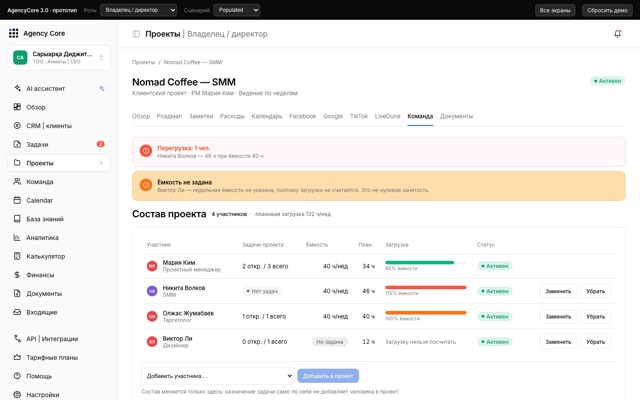The width and height of the screenshot is (640, 400).
Task: Switch to the Расходы tab
Action: 232,116
